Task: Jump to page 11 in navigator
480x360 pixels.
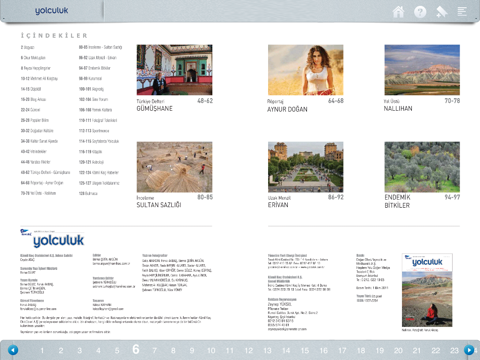Action: point(230,351)
